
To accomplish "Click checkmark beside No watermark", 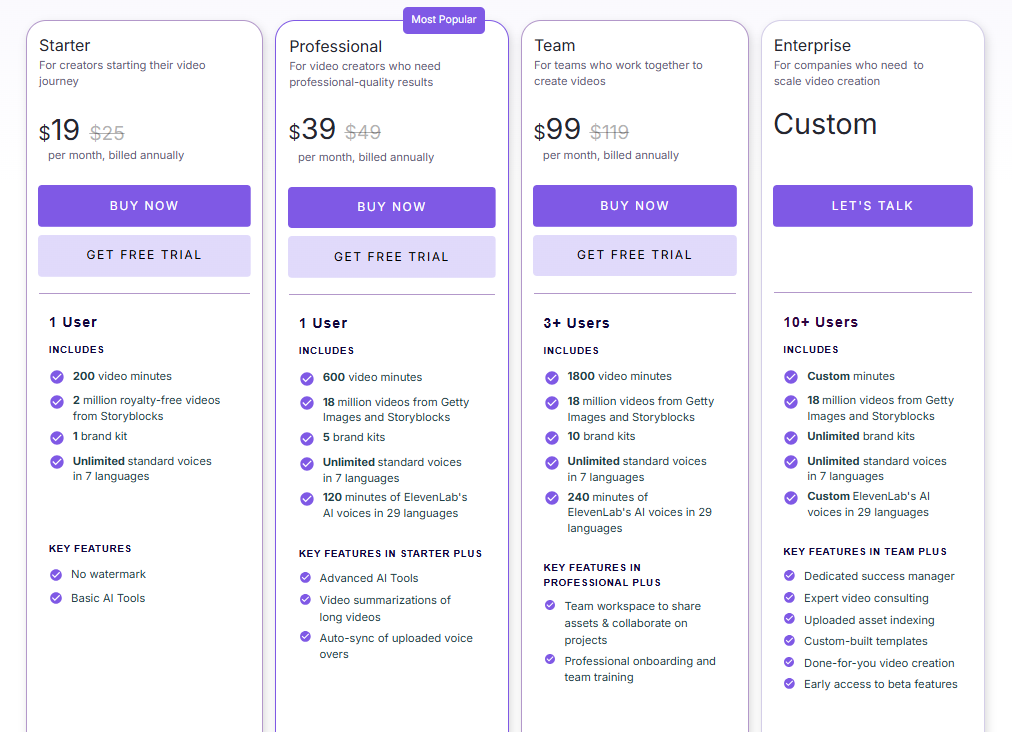I will [56, 574].
